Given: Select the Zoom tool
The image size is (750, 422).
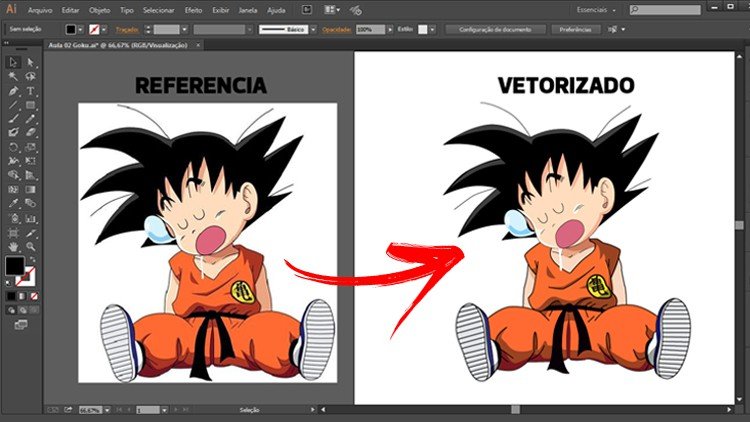Looking at the screenshot, I should coord(30,247).
